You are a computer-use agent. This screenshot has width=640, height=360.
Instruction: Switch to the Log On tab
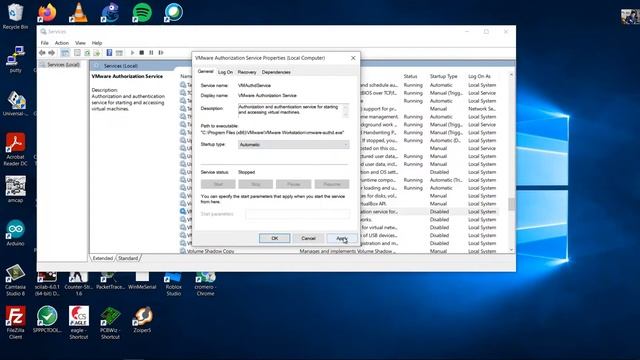pos(225,72)
